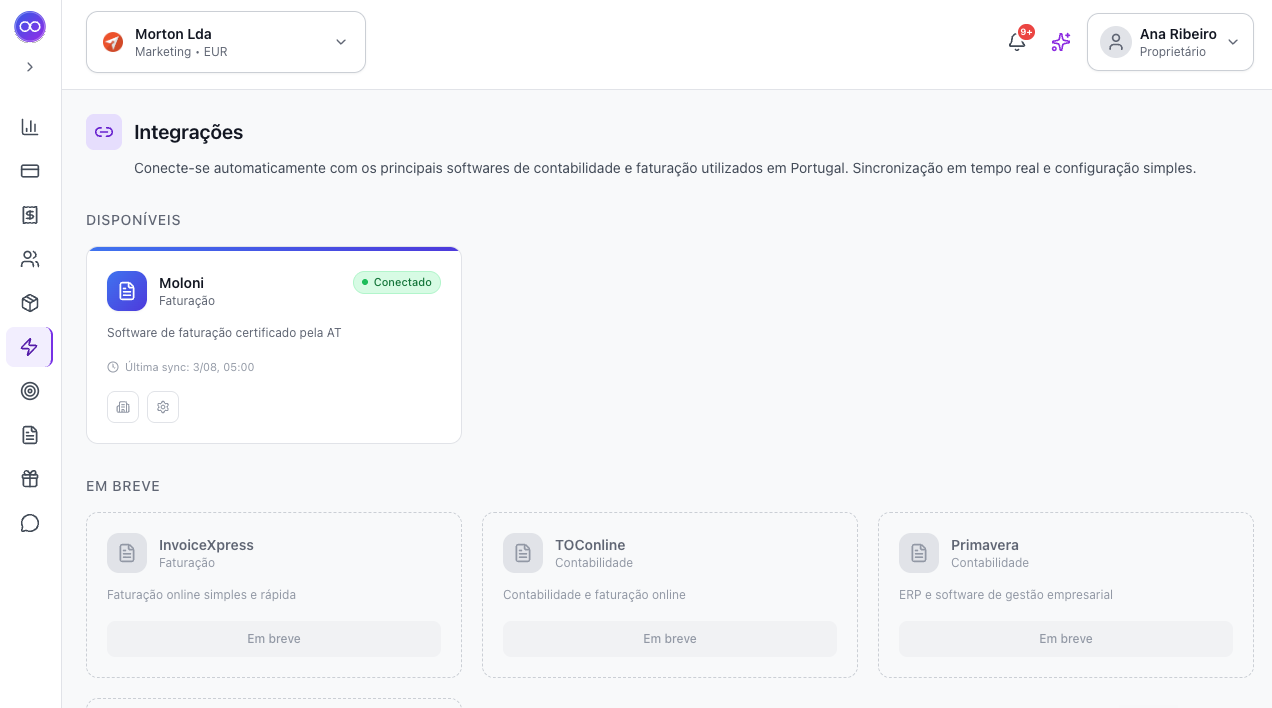Open the Moloni settings gear button
The image size is (1272, 708).
(x=163, y=407)
